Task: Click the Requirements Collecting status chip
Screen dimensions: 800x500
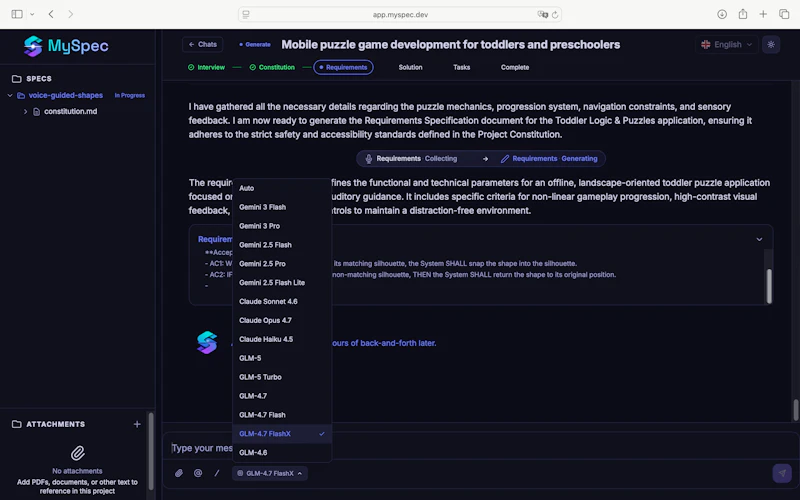Action: point(412,159)
